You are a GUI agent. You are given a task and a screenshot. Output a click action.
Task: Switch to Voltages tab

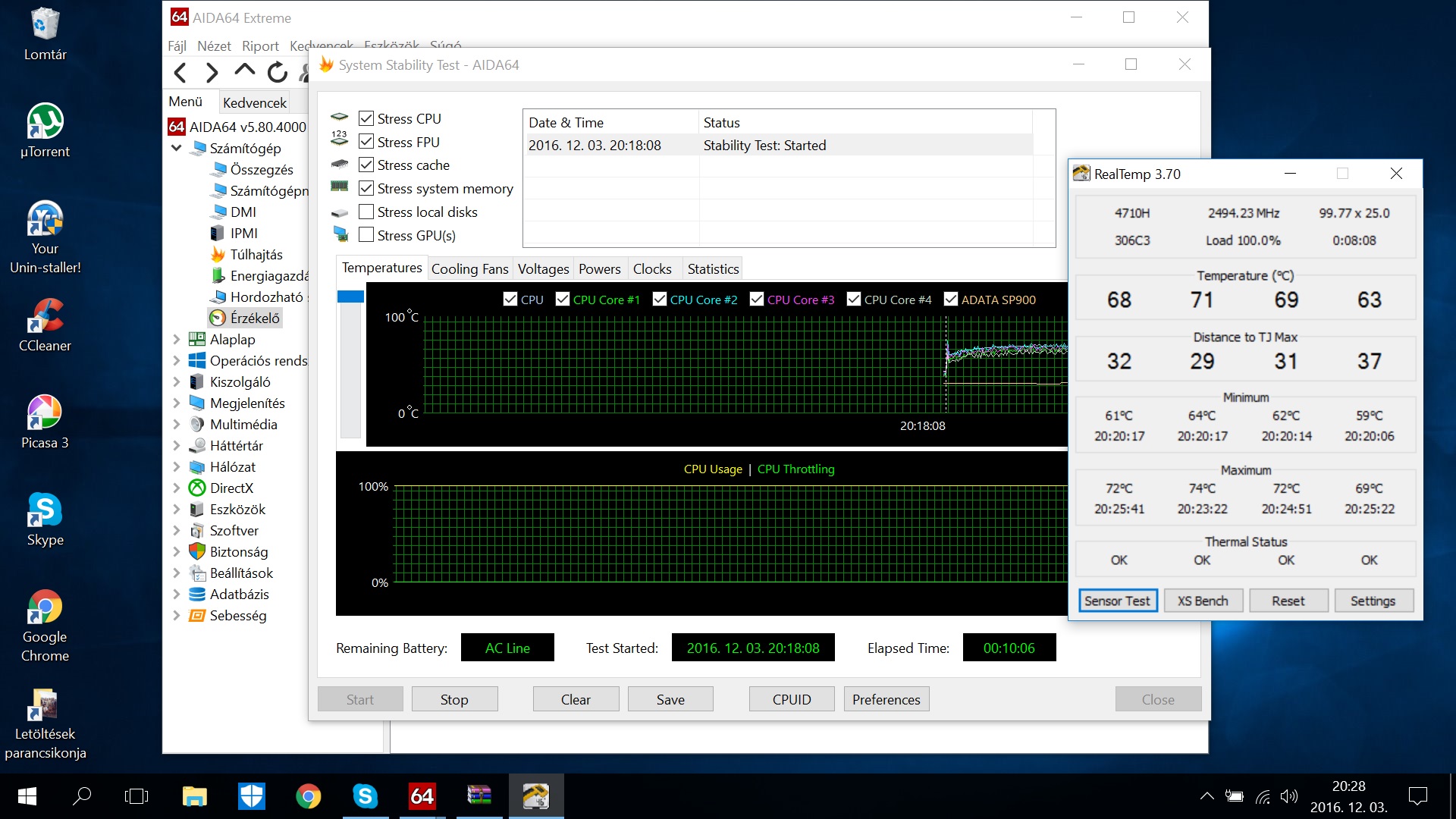[543, 269]
